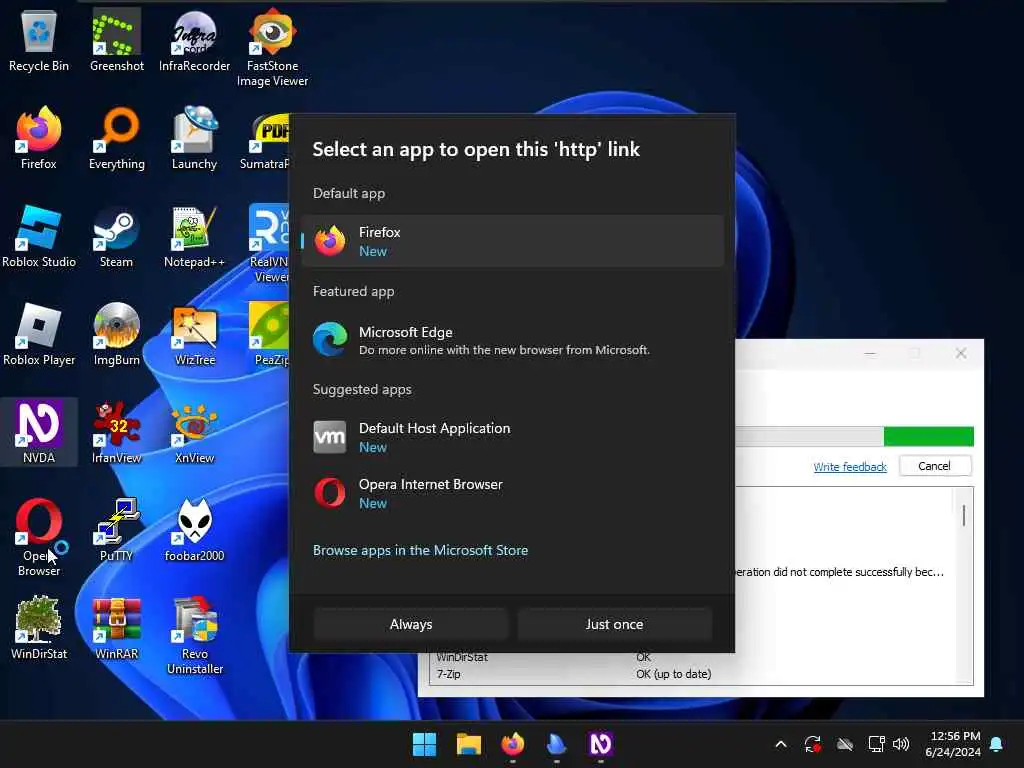Open the Windows Start menu
Screen dimensions: 1024x768
point(424,744)
